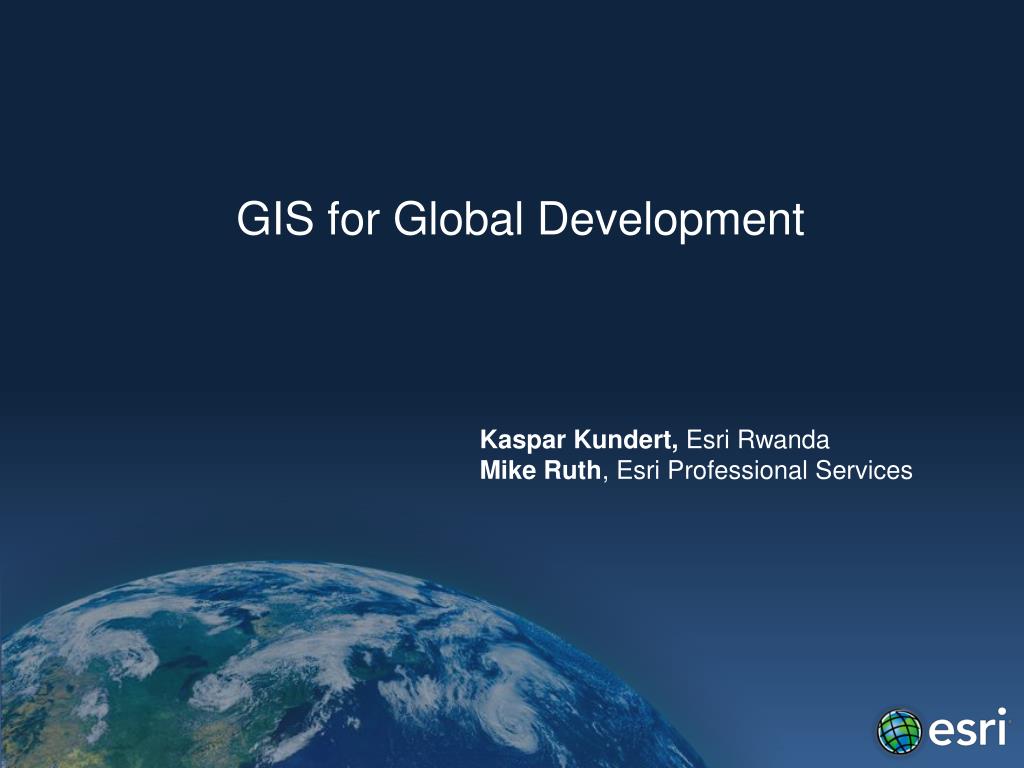This screenshot has height=768, width=1024.
Task: Click the name 'Mike Ruth'
Action: pos(540,470)
